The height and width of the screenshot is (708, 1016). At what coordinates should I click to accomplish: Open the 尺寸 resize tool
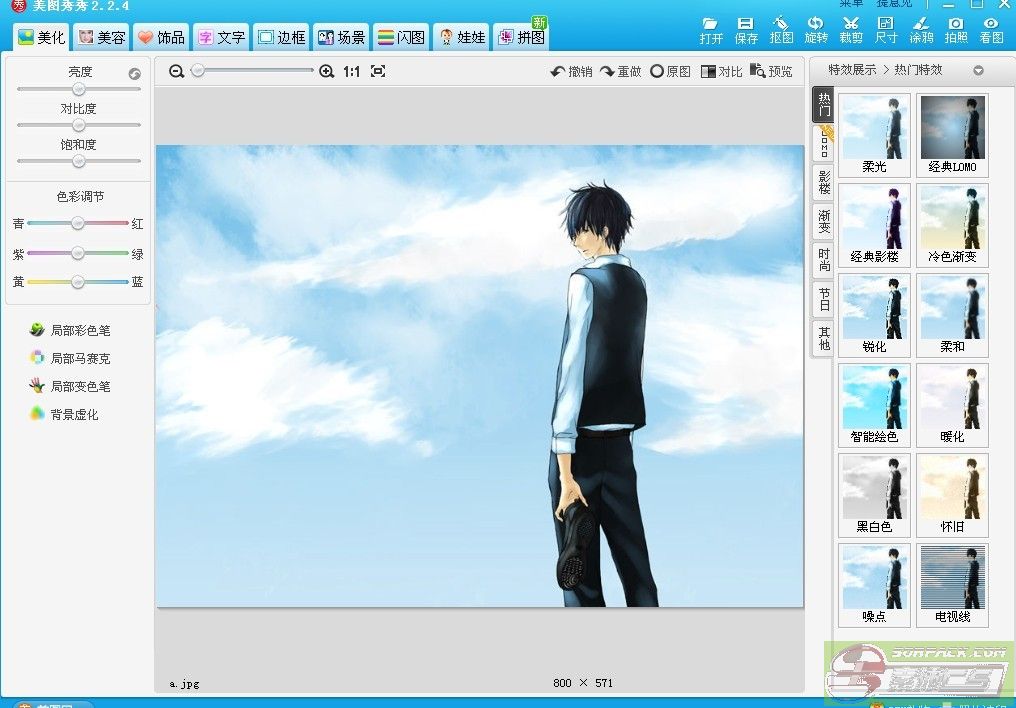pos(886,30)
